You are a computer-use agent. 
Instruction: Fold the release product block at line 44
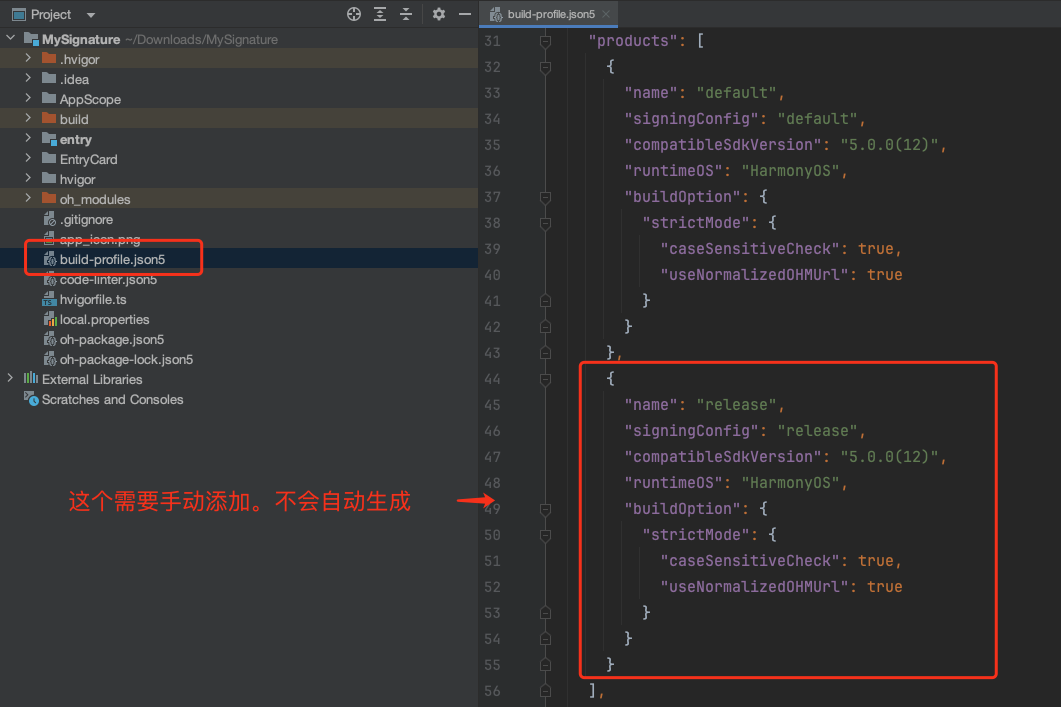tap(545, 380)
